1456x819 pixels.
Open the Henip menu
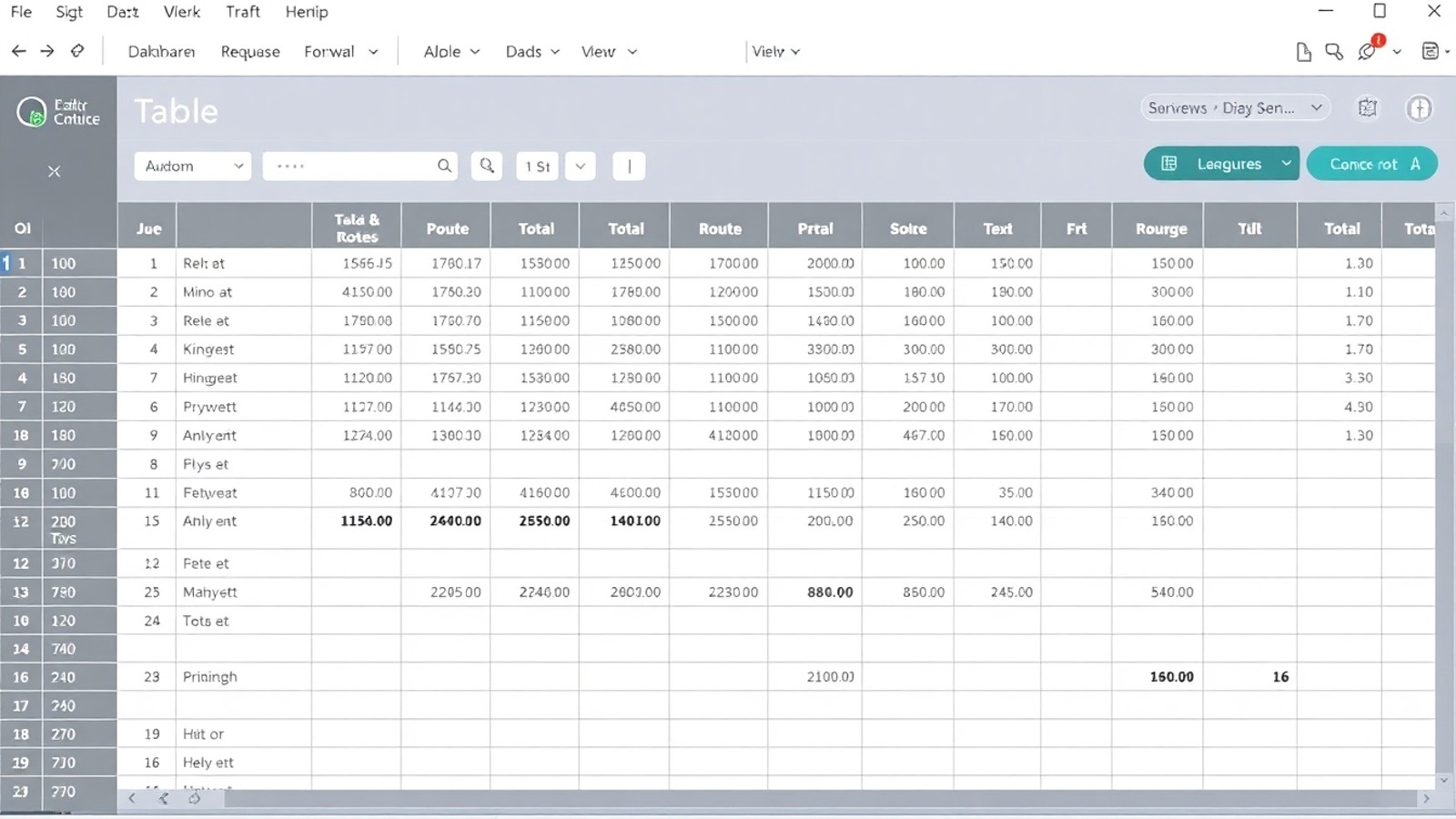tap(307, 12)
